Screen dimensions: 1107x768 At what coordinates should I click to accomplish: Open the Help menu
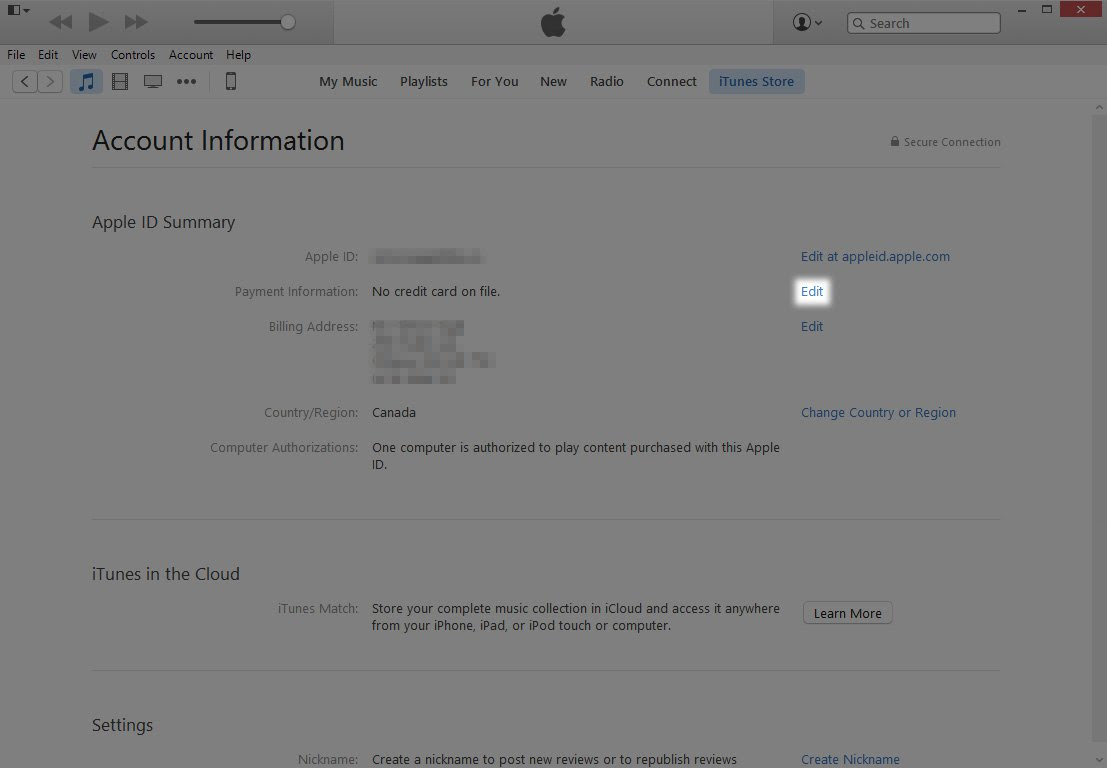pos(238,54)
